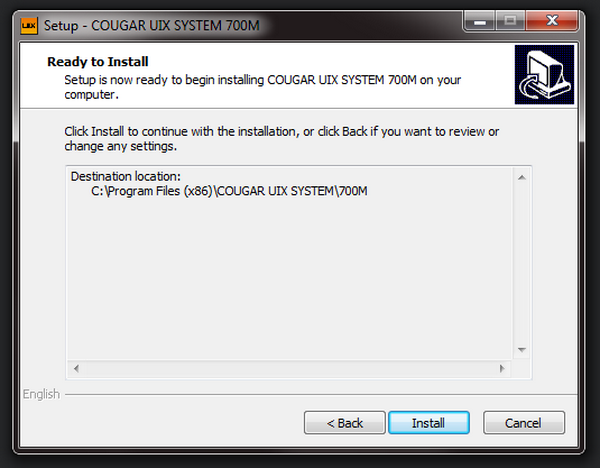Click the 'Destination location:' line
Viewport: 600px width, 468px height.
pyautogui.click(x=126, y=176)
